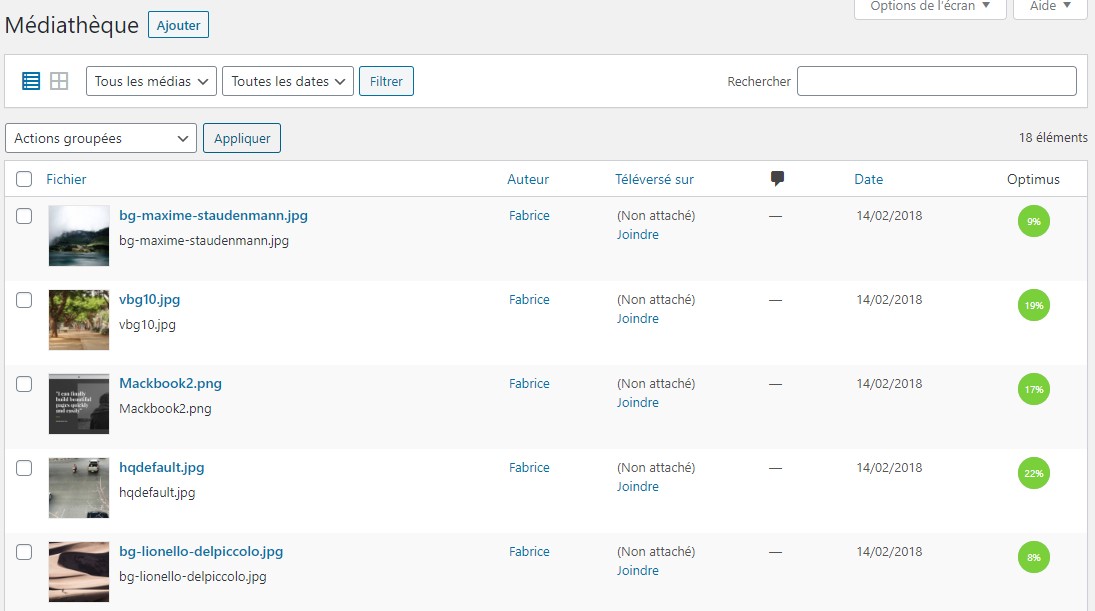
Task: Click Joindre link for hqdefault.jpg
Action: coord(637,487)
